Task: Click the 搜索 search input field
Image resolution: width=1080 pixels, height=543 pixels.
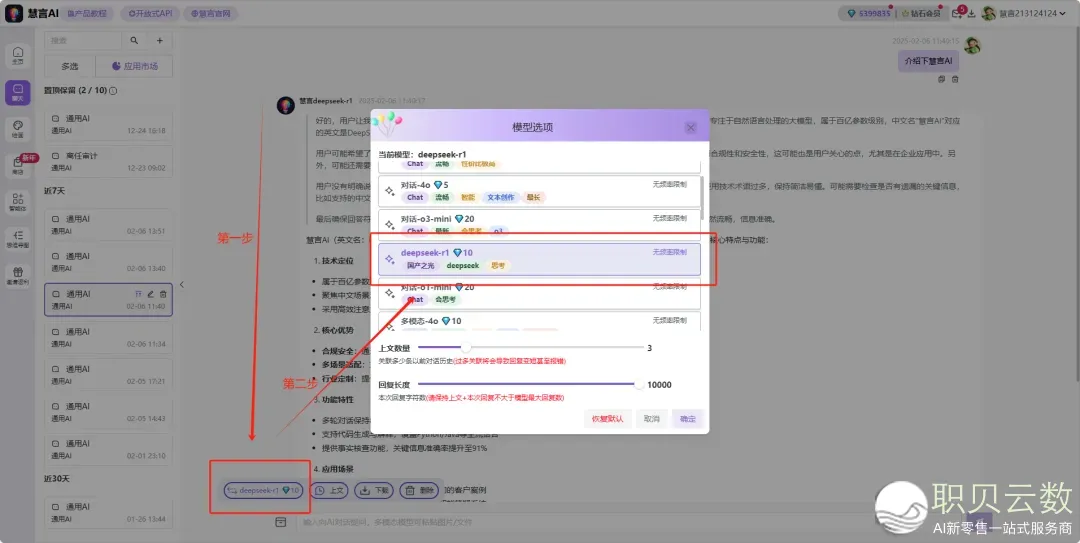Action: click(83, 41)
